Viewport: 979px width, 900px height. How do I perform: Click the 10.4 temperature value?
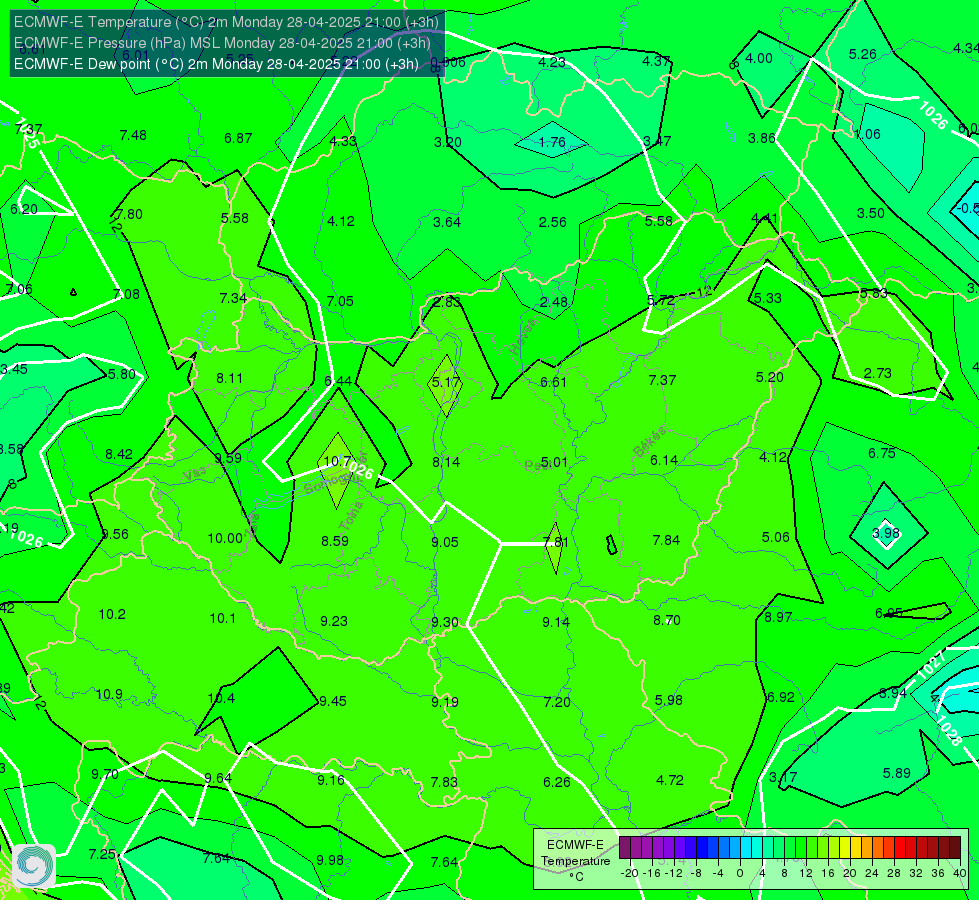click(222, 698)
